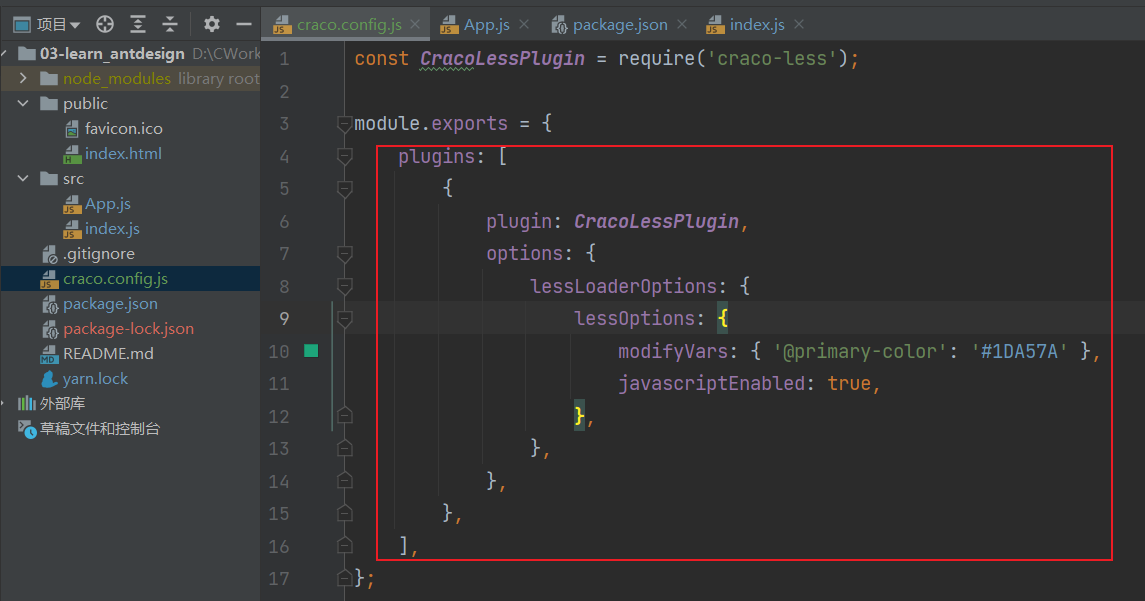
Task: Expand the node_modules folder
Action: point(23,78)
